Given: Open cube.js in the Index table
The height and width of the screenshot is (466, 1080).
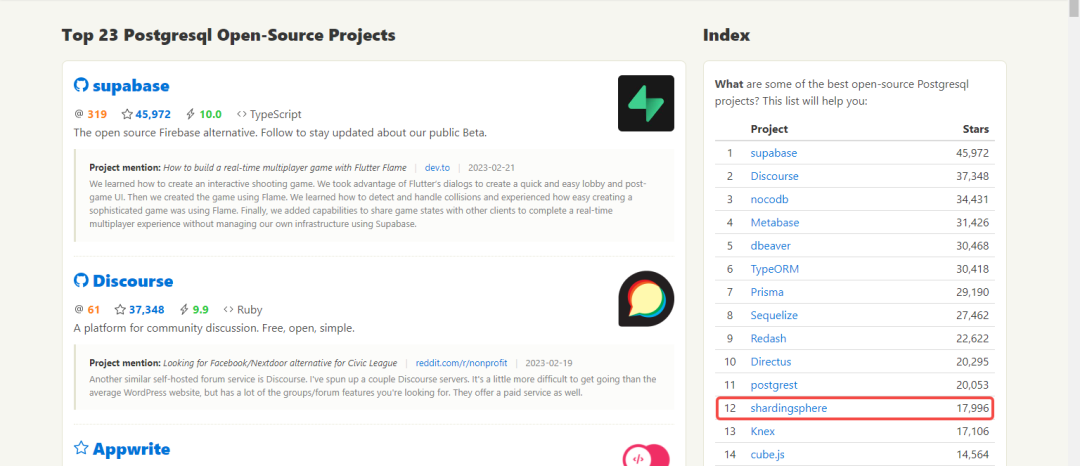Looking at the screenshot, I should point(767,454).
